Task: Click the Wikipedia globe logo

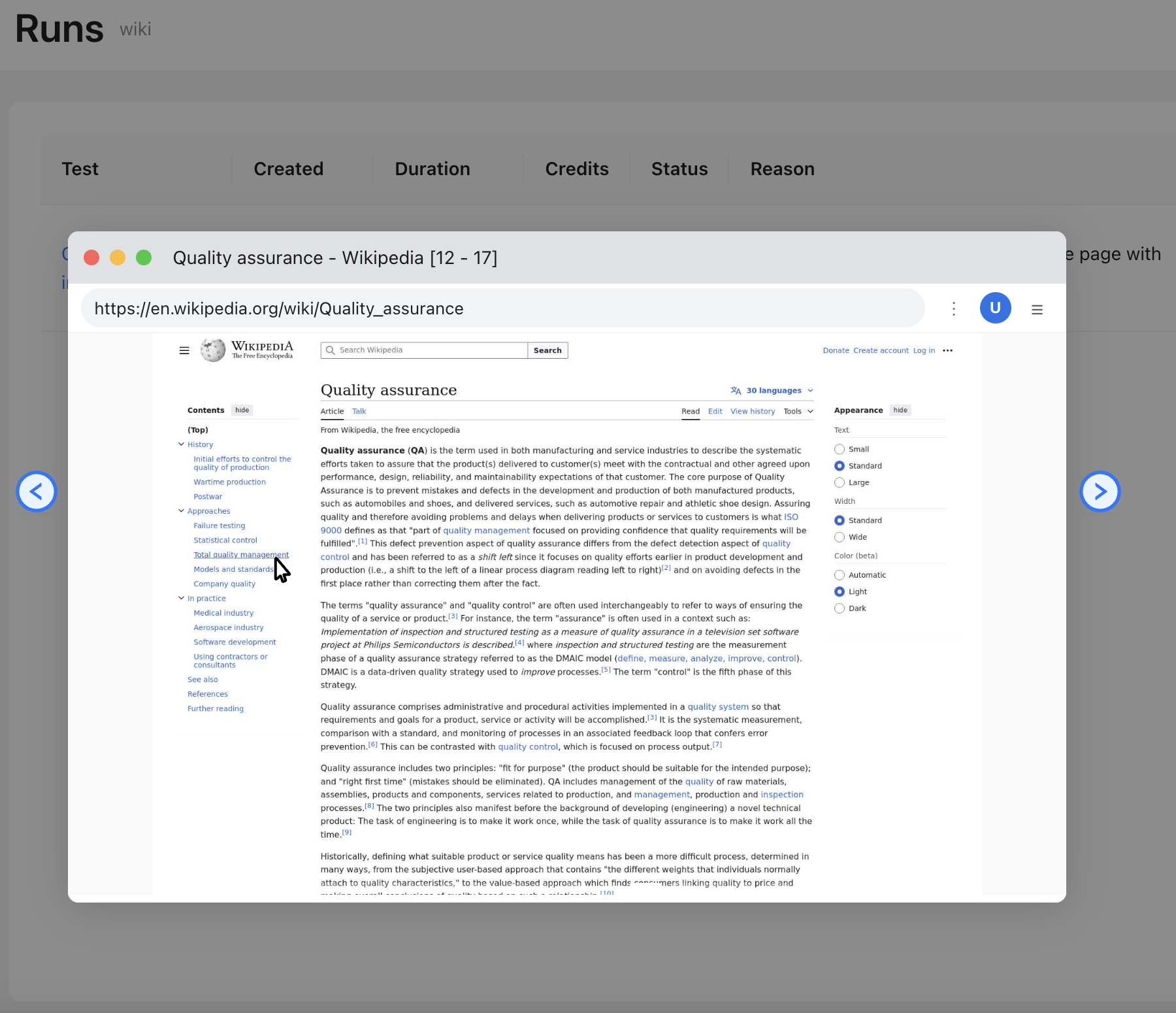Action: 213,350
